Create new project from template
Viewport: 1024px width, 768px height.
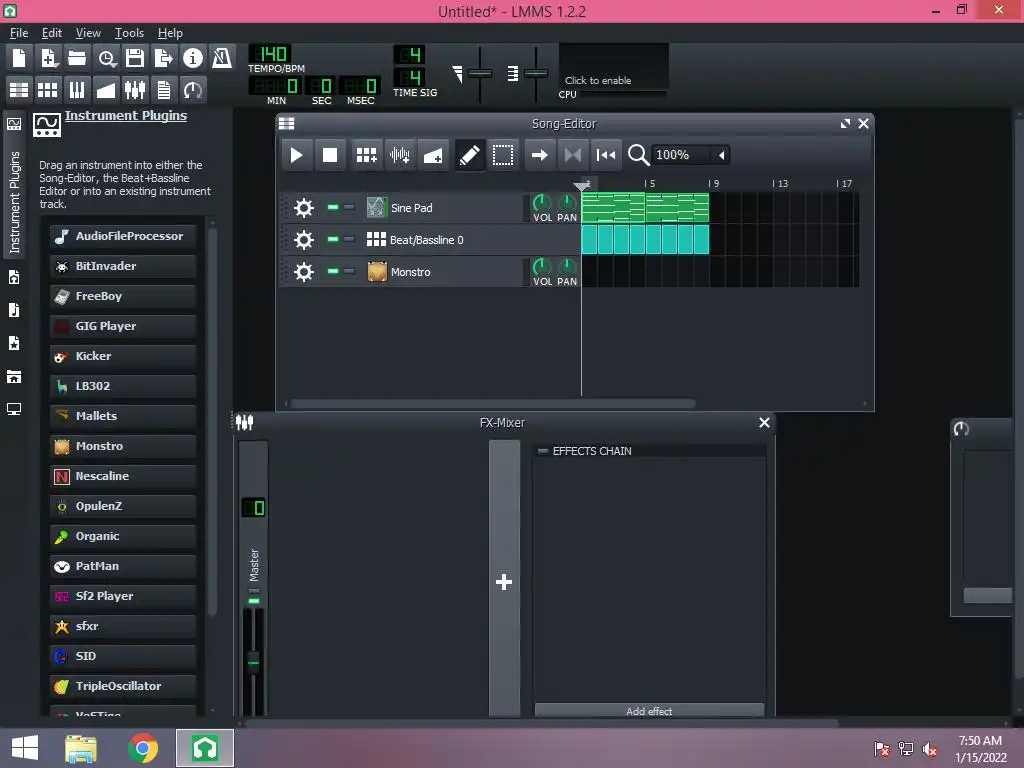pos(48,58)
